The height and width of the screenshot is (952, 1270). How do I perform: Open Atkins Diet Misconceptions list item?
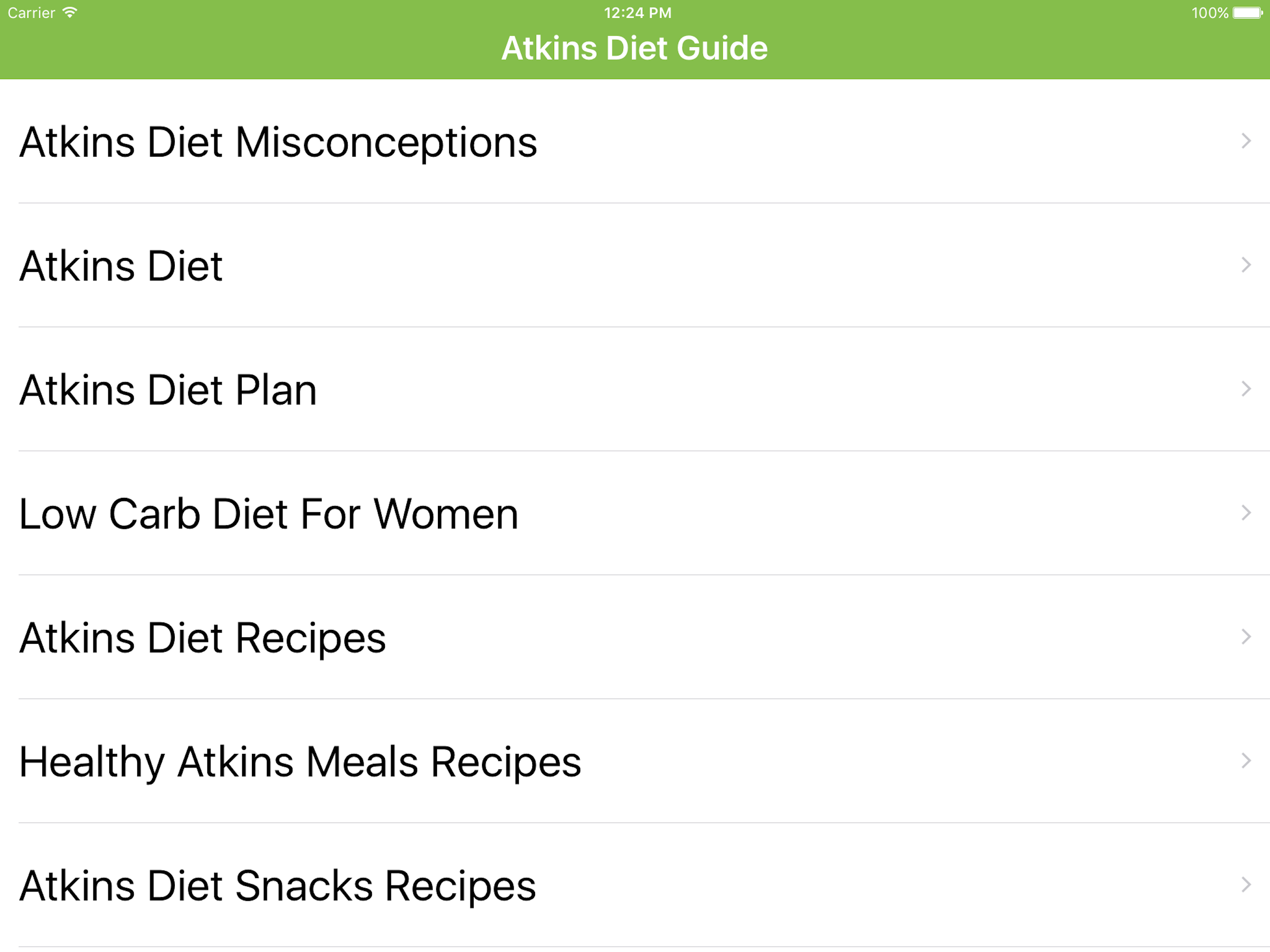(x=278, y=142)
